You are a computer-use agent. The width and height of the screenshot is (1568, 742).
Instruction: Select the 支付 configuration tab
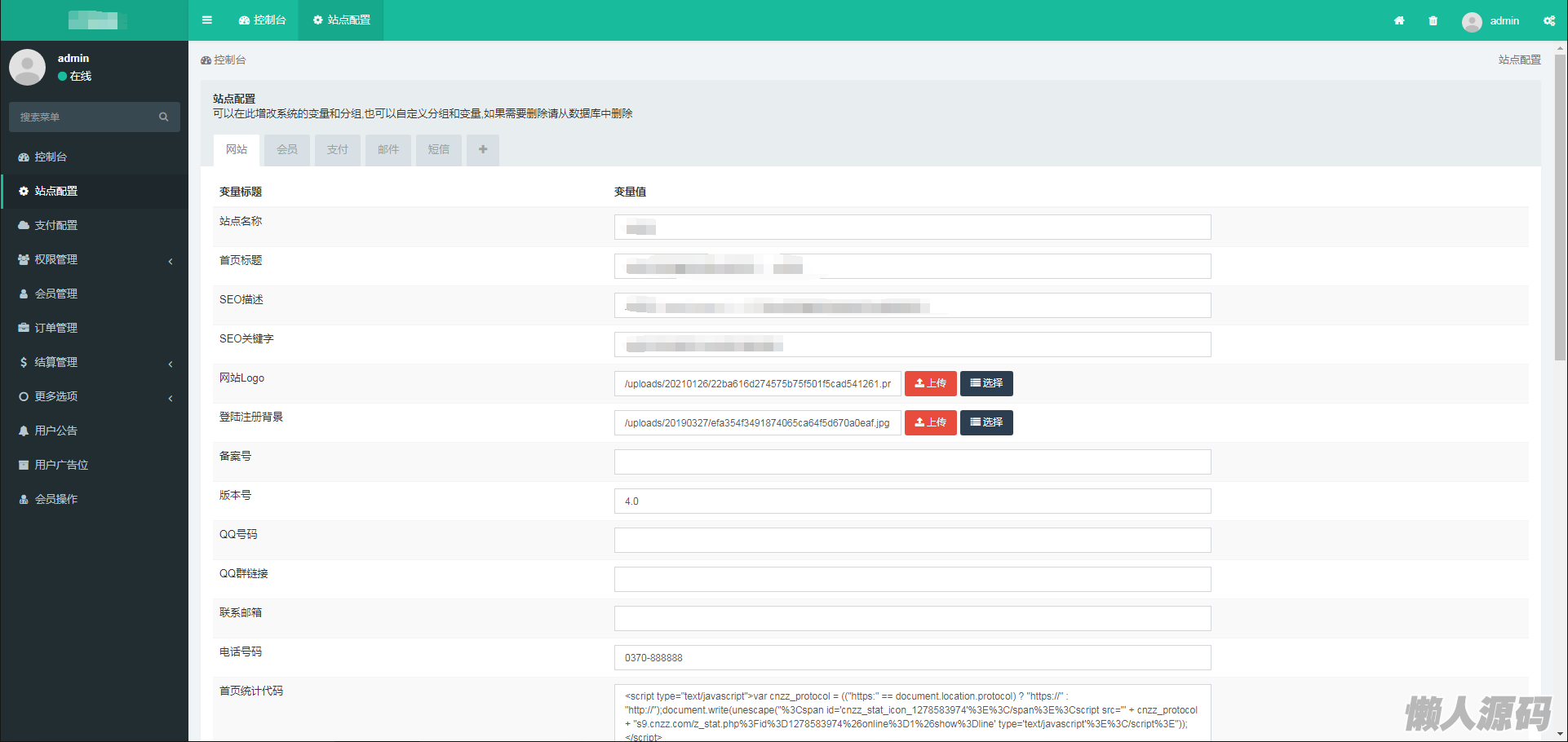338,150
